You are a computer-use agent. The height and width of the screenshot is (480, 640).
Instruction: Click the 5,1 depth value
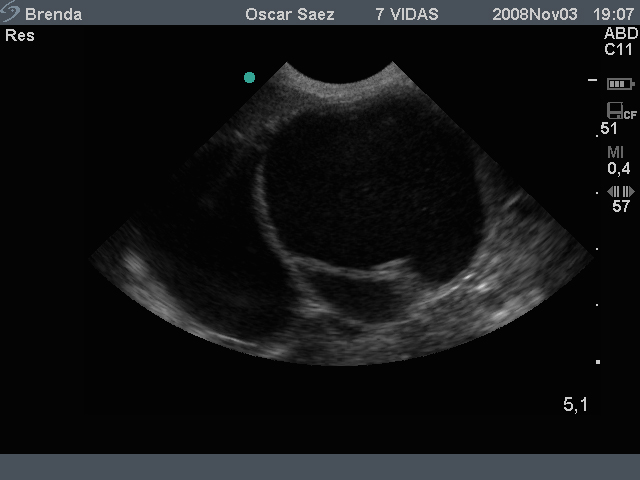(576, 404)
